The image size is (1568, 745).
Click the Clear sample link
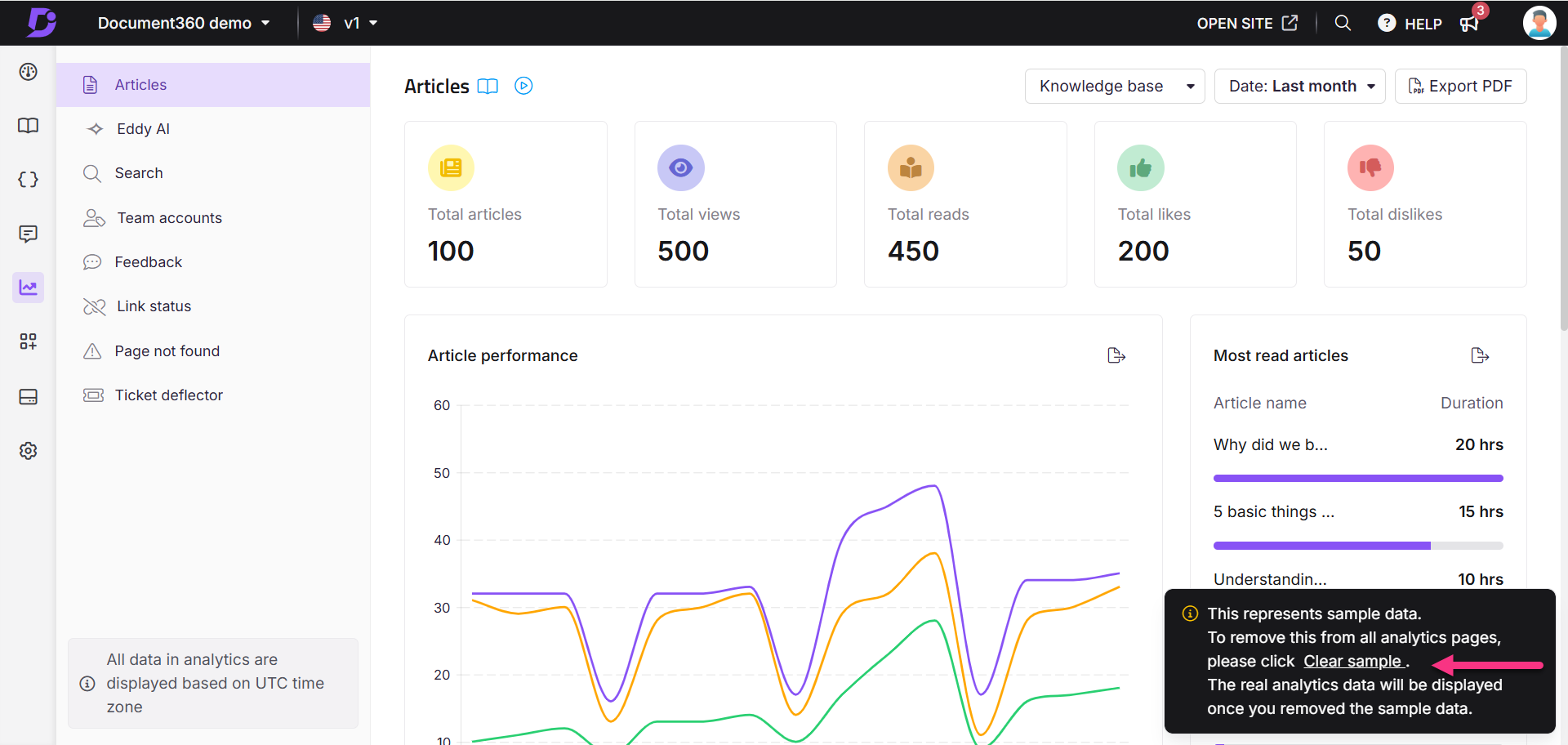point(1352,661)
